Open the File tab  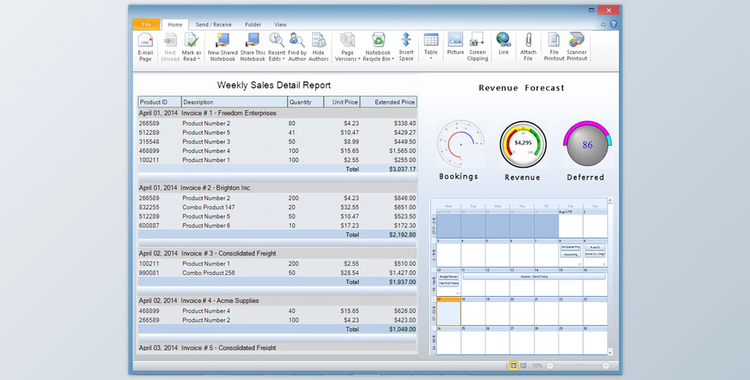tap(146, 24)
